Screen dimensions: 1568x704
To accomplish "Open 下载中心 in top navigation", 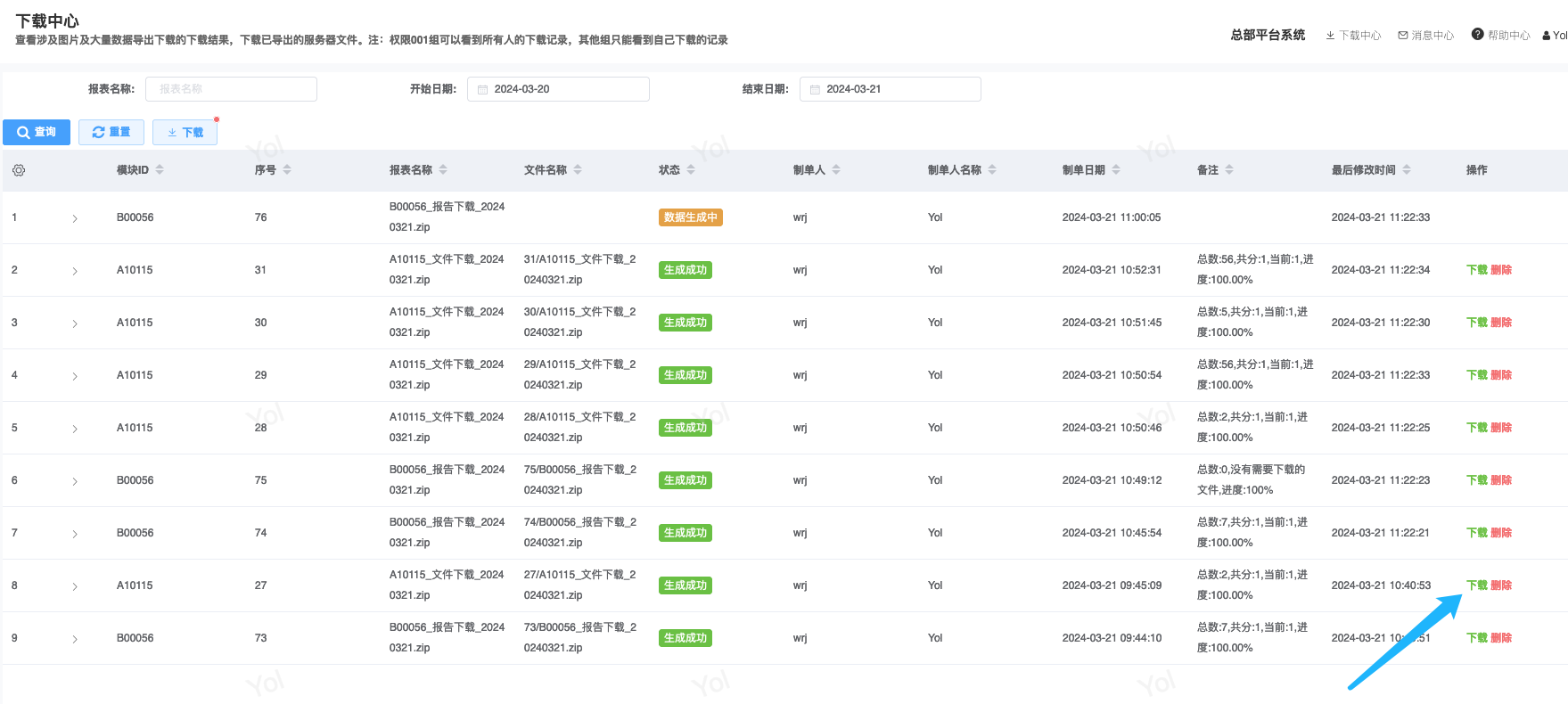I will (x=1353, y=36).
